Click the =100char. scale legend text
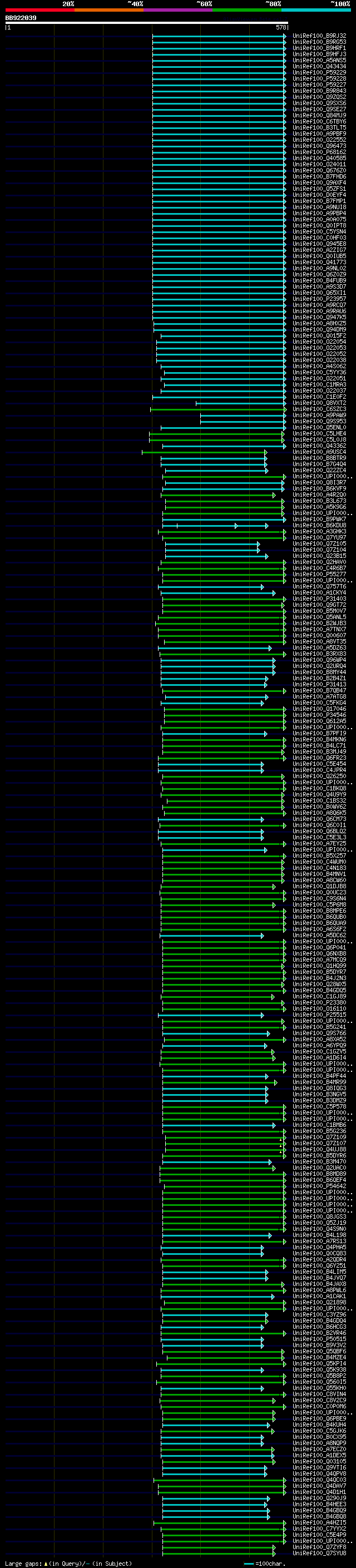The width and height of the screenshot is (356, 1568). pos(270,1564)
